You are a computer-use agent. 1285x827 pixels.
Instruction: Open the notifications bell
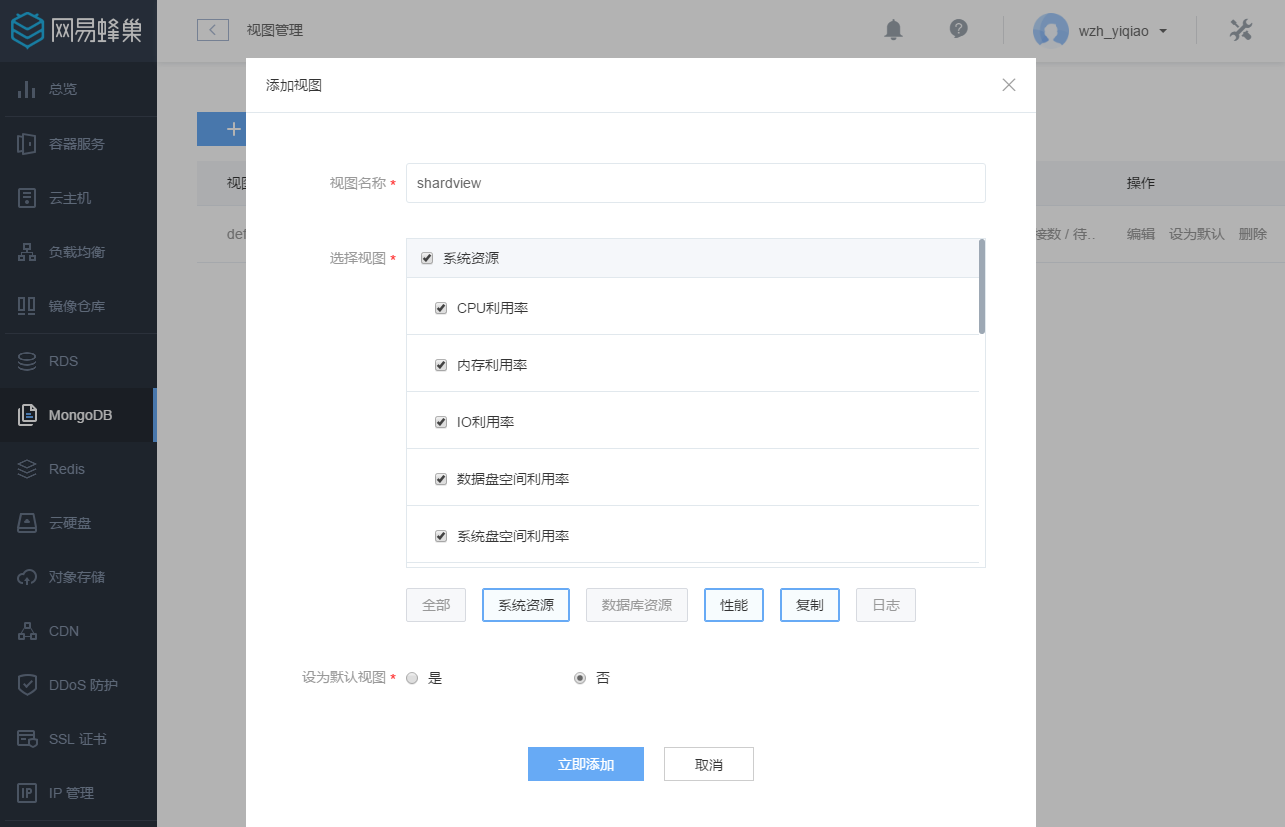coord(893,30)
